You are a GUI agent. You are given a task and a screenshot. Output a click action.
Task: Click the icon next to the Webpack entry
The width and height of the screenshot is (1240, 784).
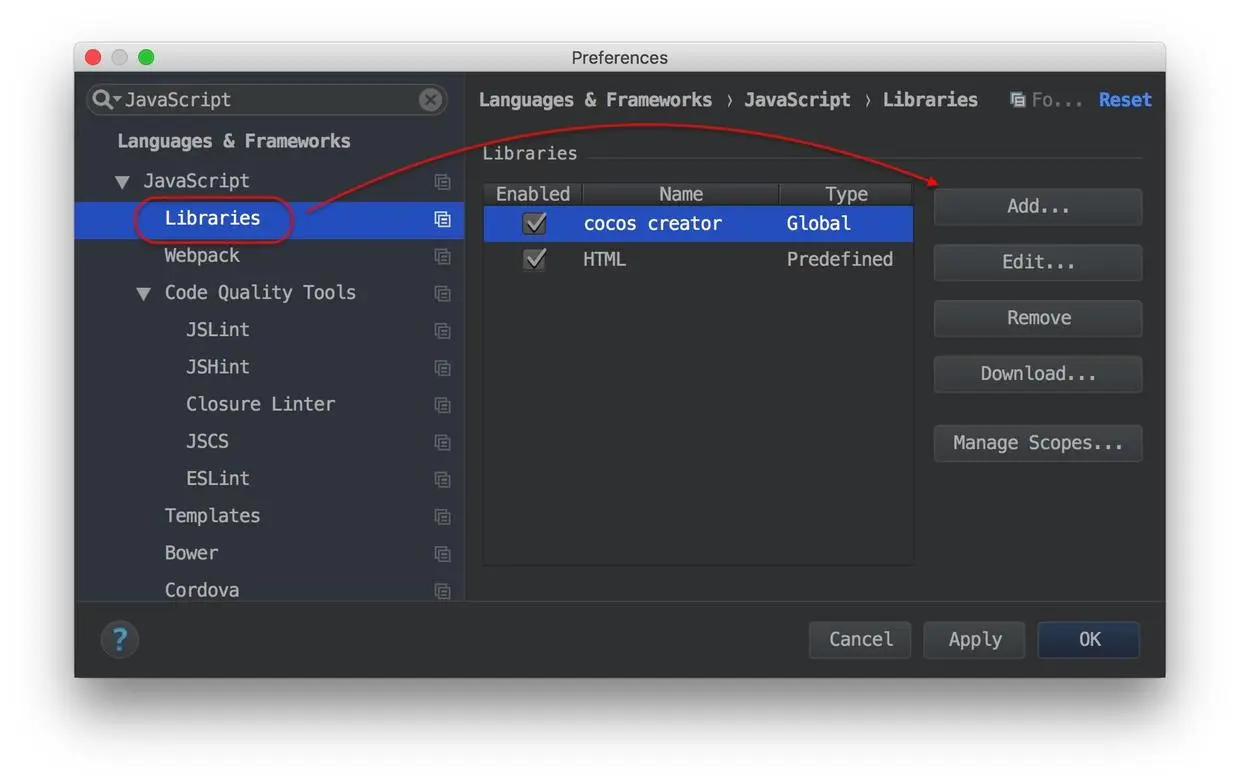click(x=442, y=256)
